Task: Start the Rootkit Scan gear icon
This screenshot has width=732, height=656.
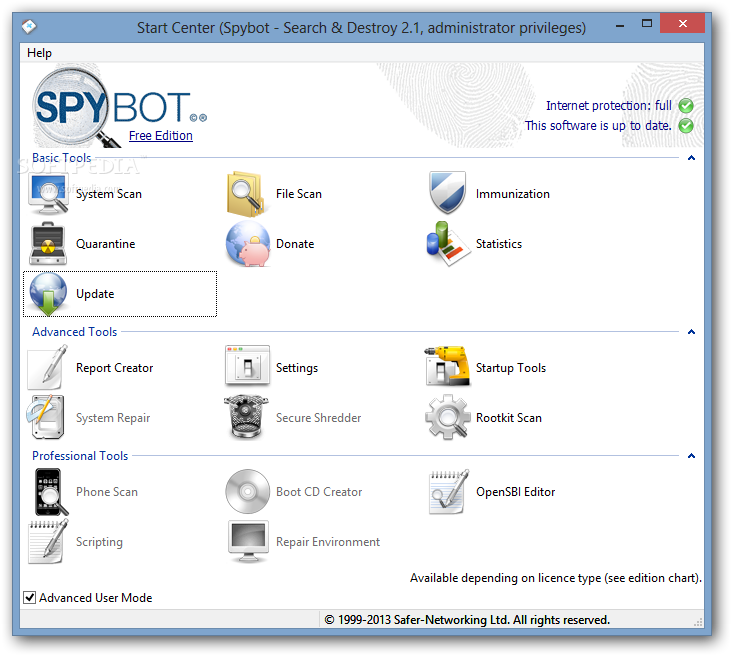Action: tap(447, 417)
